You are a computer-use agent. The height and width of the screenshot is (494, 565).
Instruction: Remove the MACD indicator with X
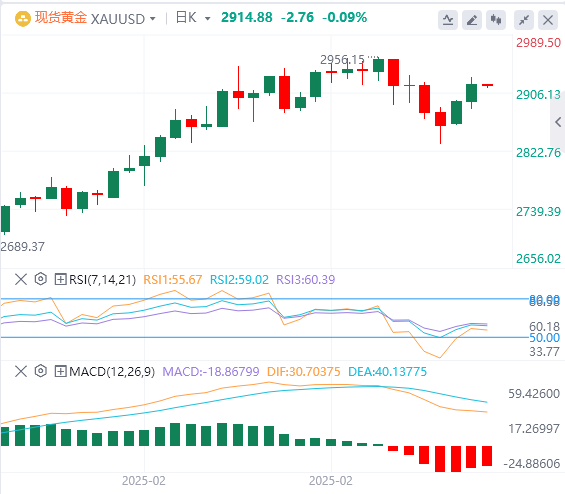coord(21,371)
